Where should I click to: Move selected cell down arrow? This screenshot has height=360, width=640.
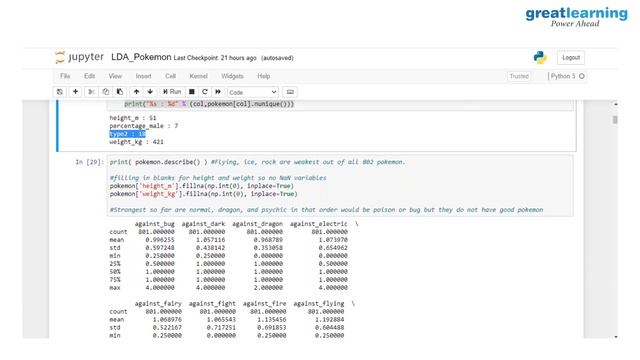(x=150, y=92)
